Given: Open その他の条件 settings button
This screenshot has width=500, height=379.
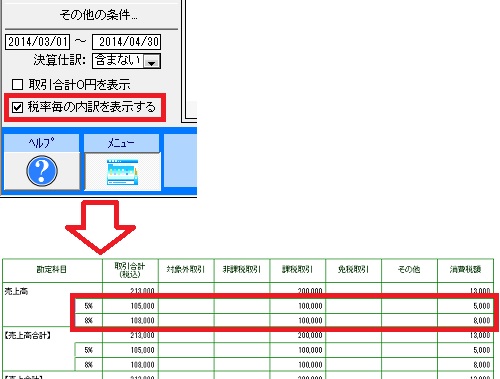Looking at the screenshot, I should pyautogui.click(x=98, y=15).
